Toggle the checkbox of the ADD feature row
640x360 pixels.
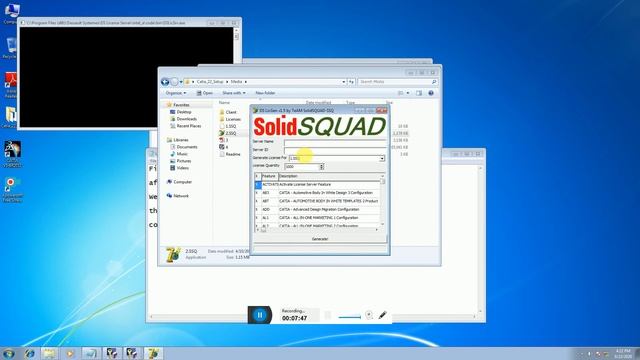coord(258,209)
